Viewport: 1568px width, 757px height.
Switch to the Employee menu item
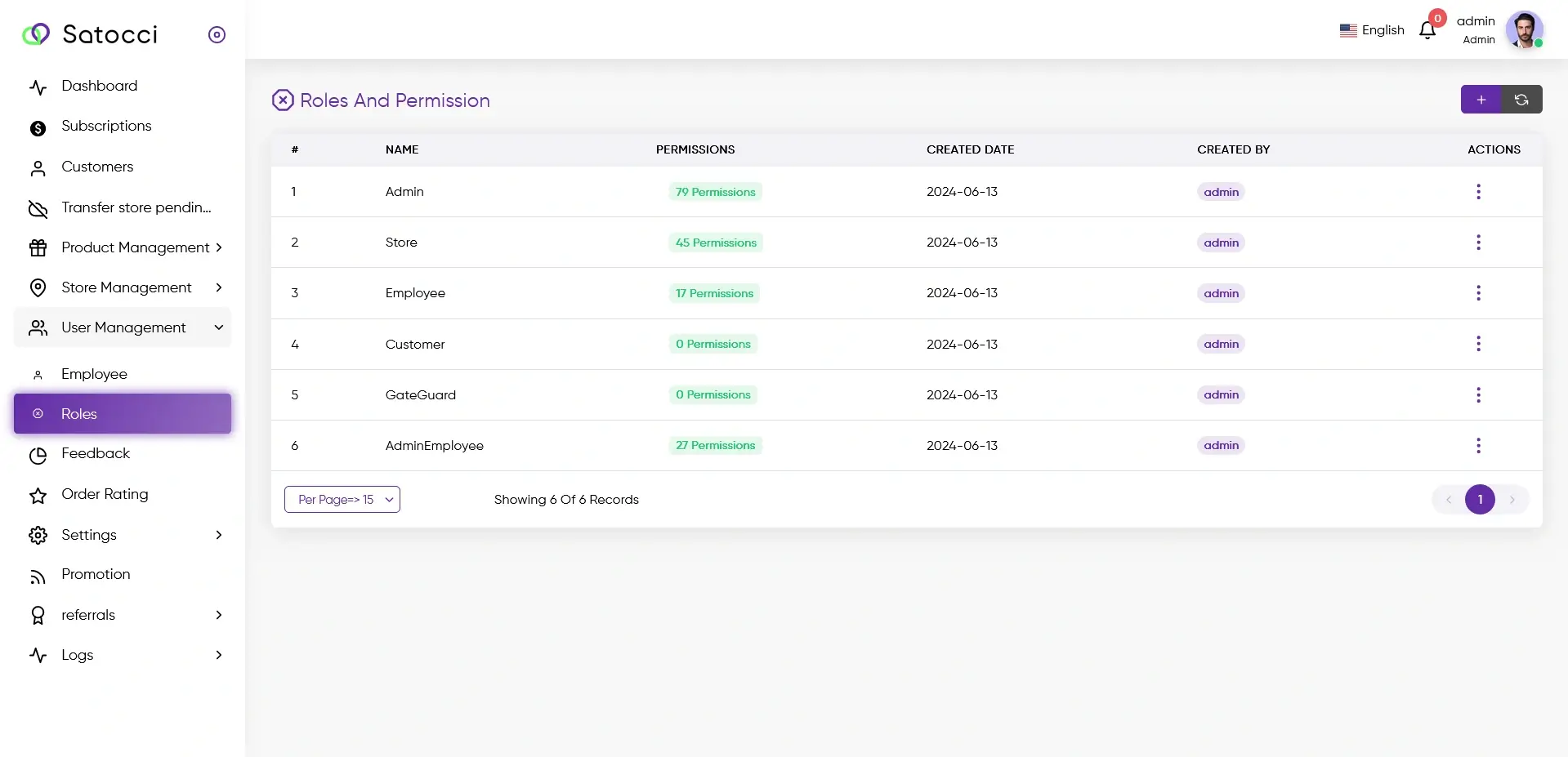pos(94,374)
